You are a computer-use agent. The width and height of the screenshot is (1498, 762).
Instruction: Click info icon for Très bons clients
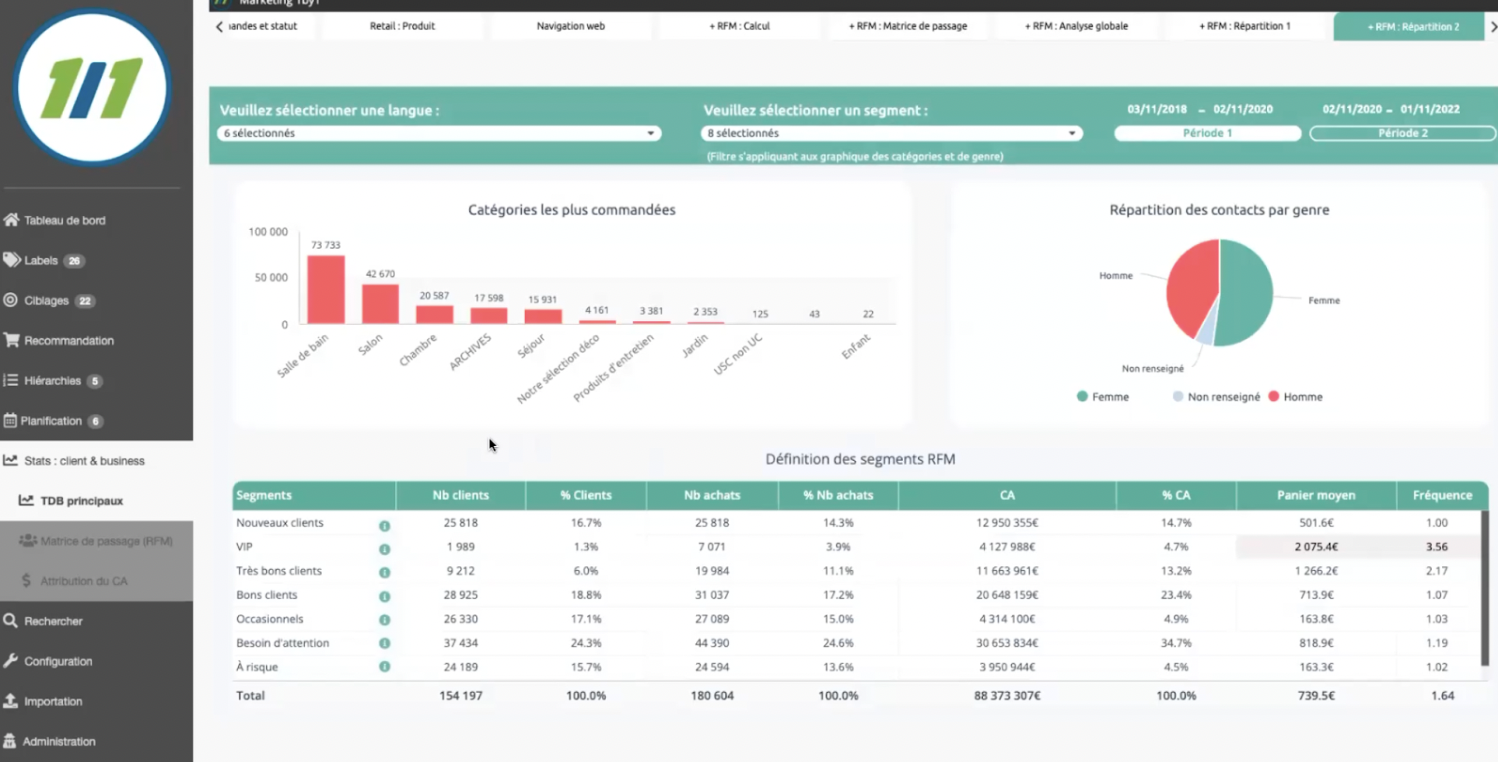coord(384,573)
